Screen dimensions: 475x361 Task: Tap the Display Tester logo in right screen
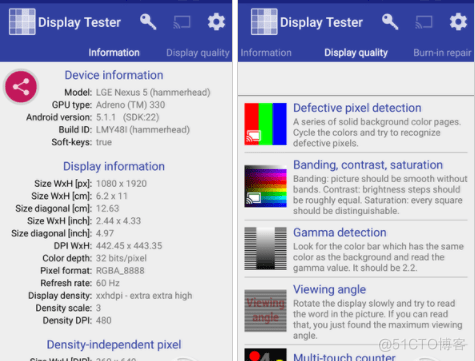click(x=264, y=22)
